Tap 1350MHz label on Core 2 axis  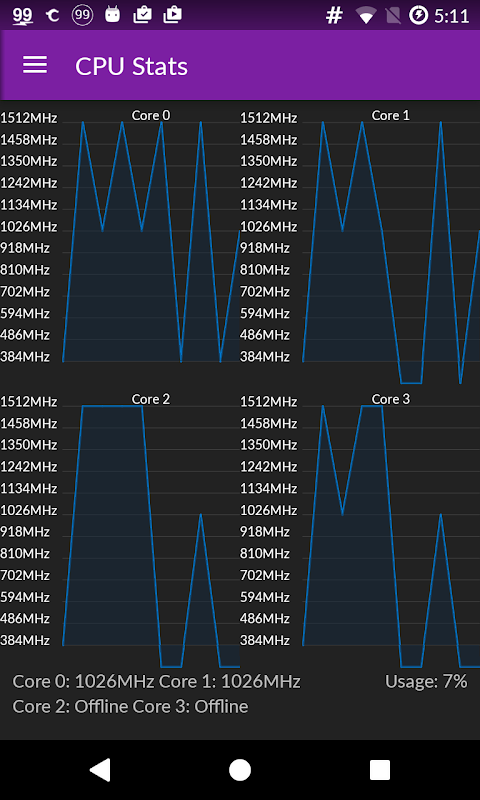(29, 445)
